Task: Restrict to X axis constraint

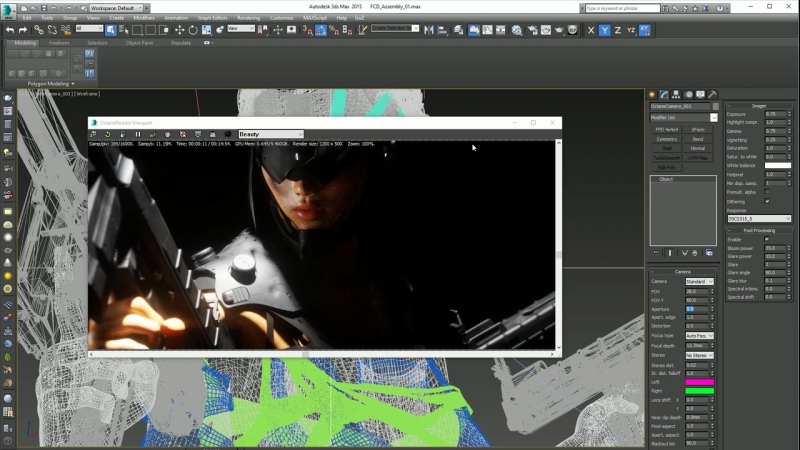Action: coord(591,30)
